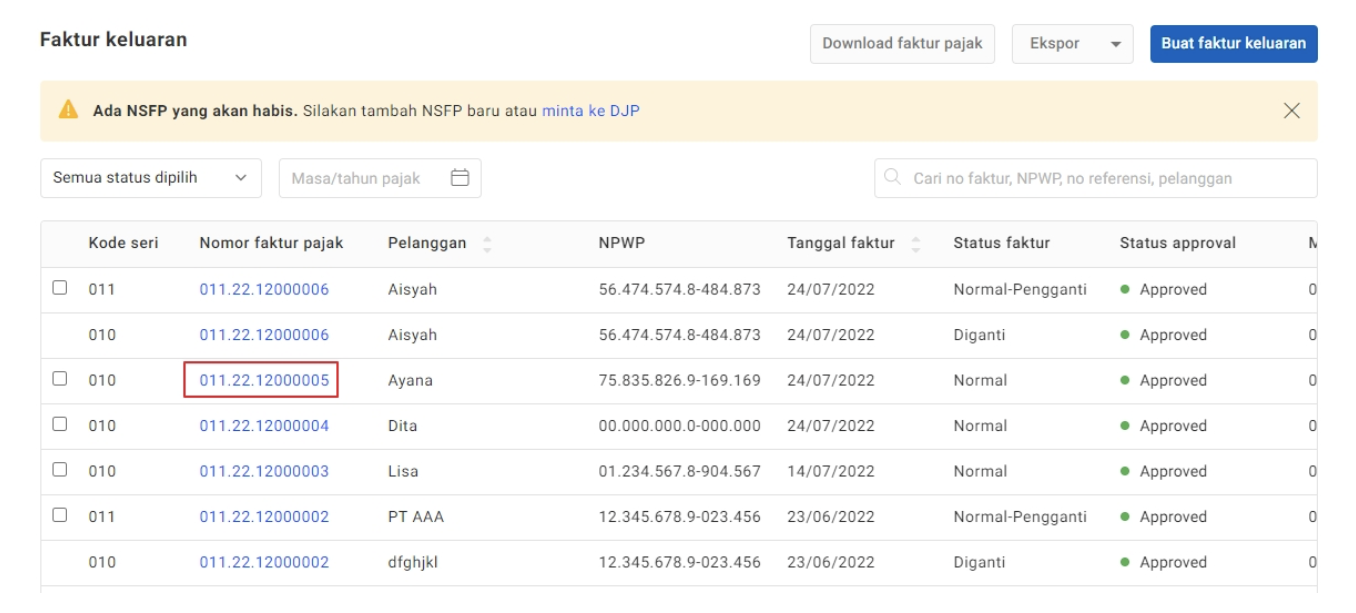Screen dimensions: 1356x613
Task: Click the warning triangle icon in NSFP banner
Action: (68, 110)
